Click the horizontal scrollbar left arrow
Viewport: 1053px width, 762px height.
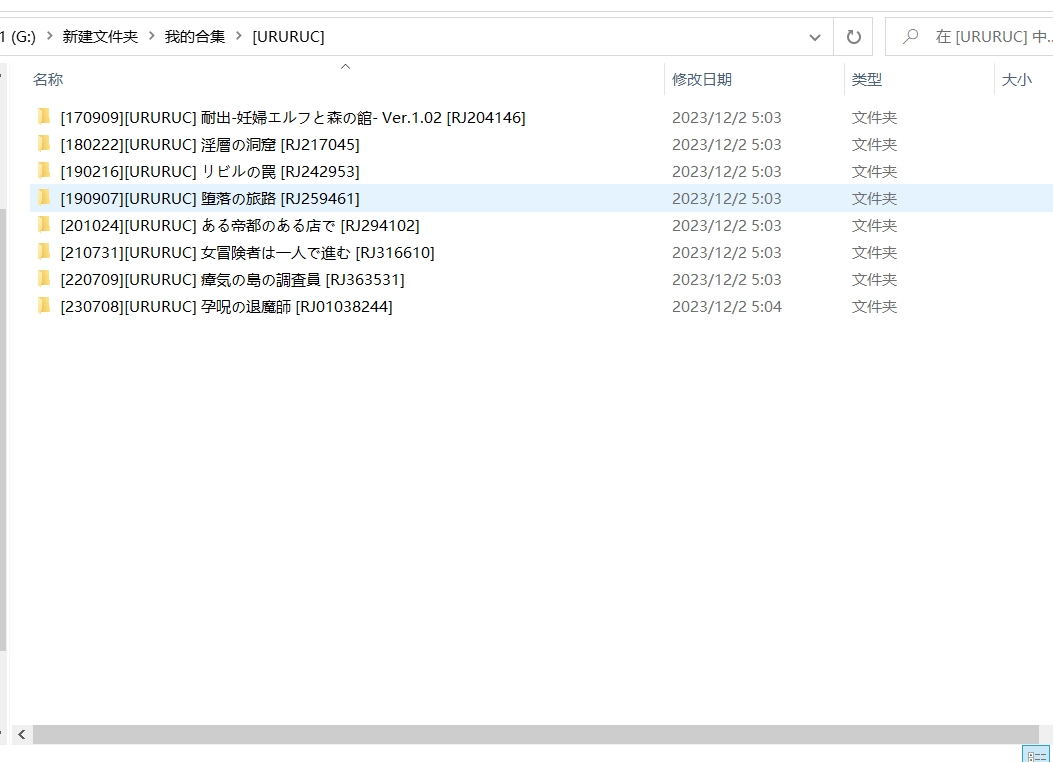(21, 734)
